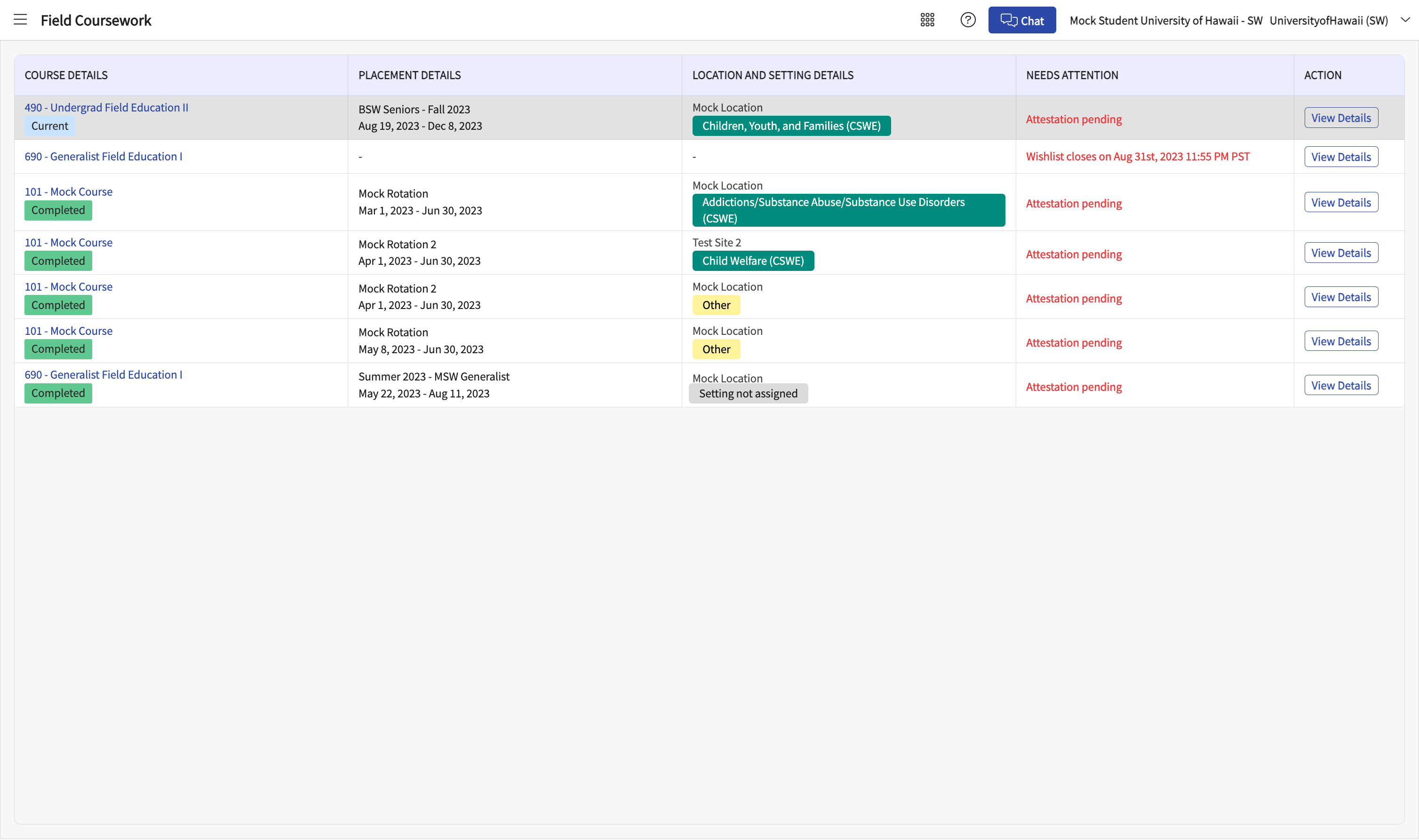Click the Child Welfare (CSWE) tag
Viewport: 1419px width, 840px height.
752,261
